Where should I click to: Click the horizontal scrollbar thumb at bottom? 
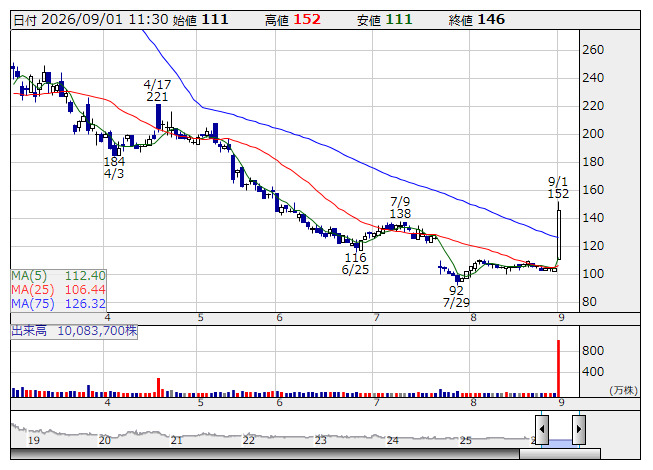click(560, 454)
